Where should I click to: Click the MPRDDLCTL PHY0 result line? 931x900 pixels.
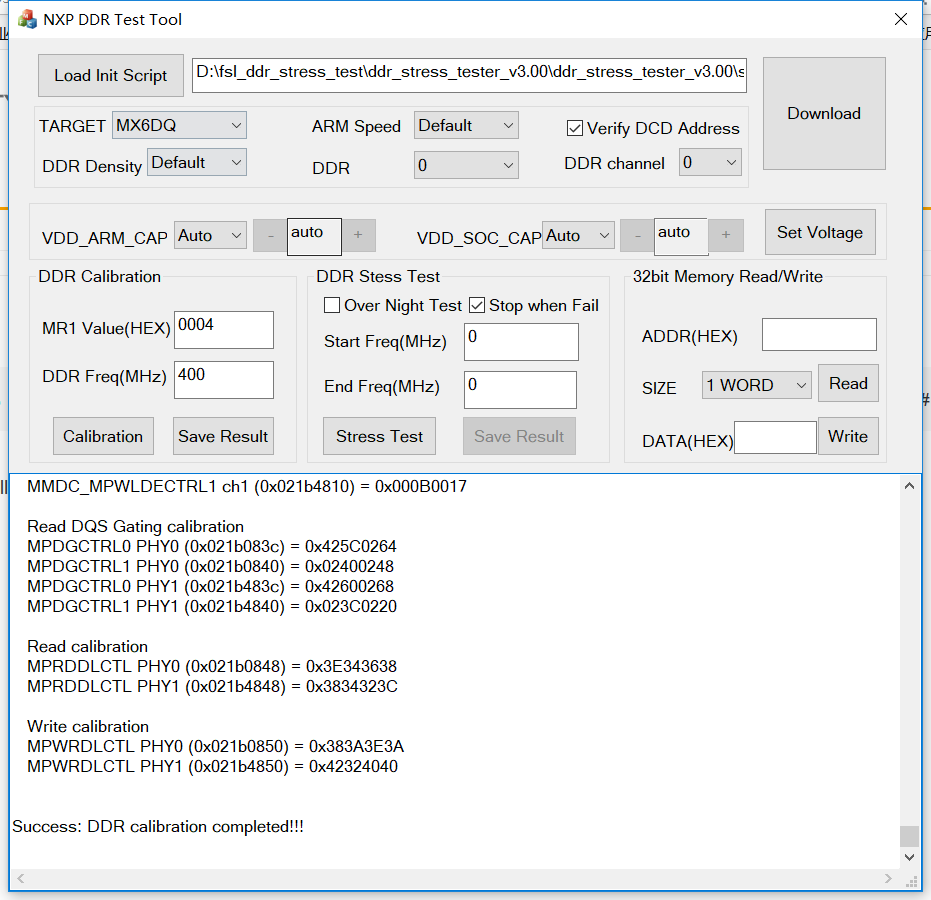pos(212,666)
